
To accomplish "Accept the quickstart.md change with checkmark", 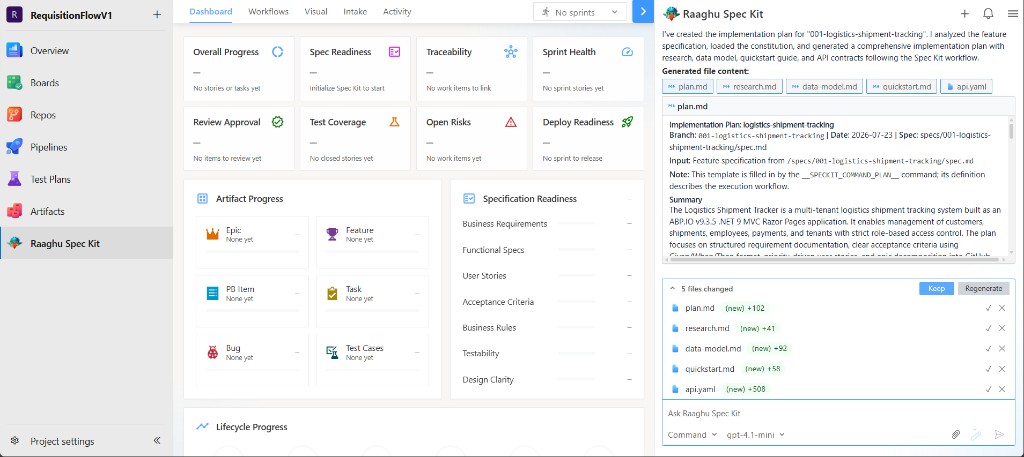I will point(989,369).
